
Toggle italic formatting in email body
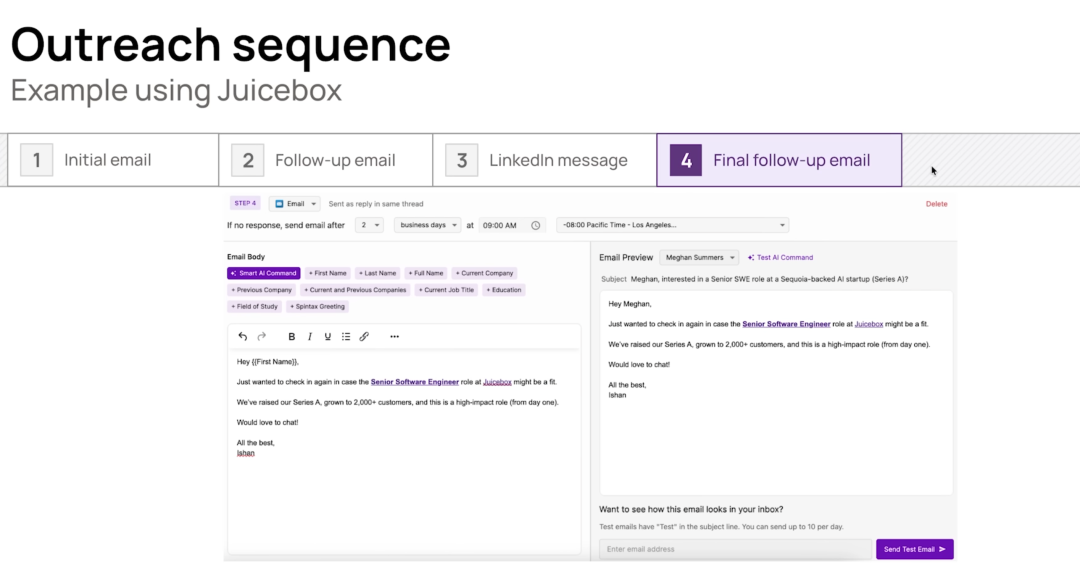tap(310, 337)
